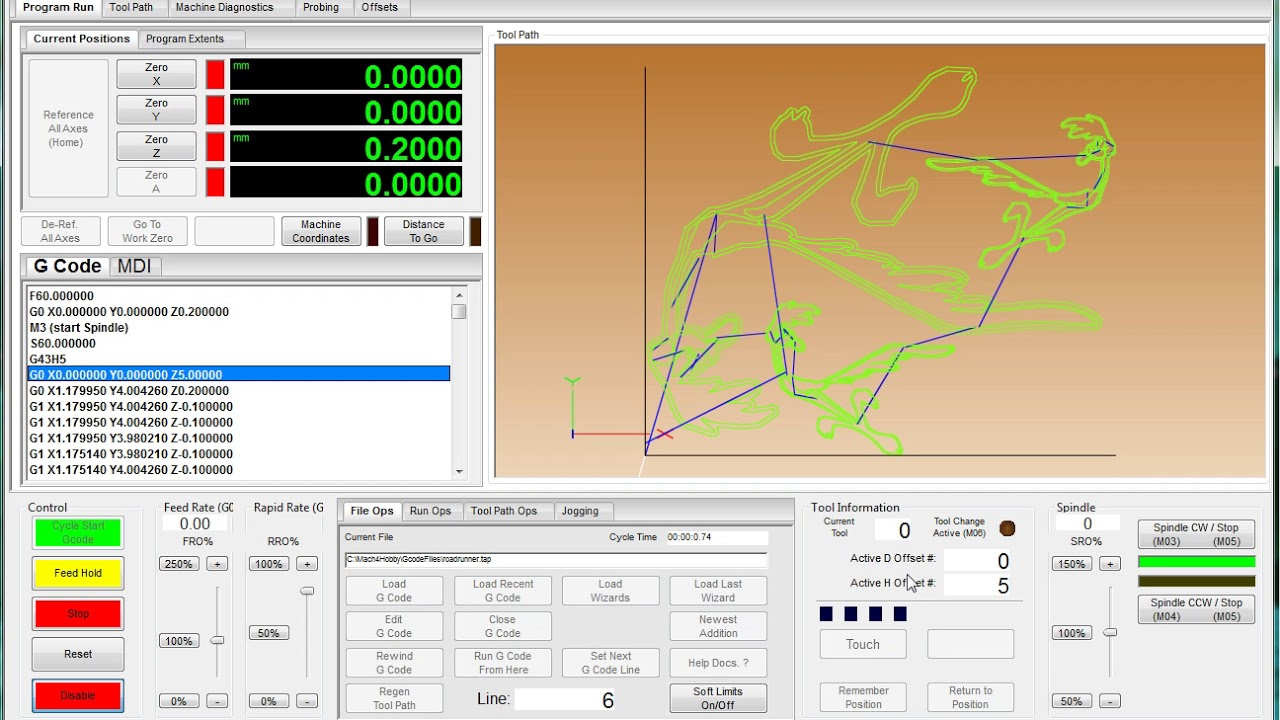
Task: Click the Touch button
Action: 863,644
